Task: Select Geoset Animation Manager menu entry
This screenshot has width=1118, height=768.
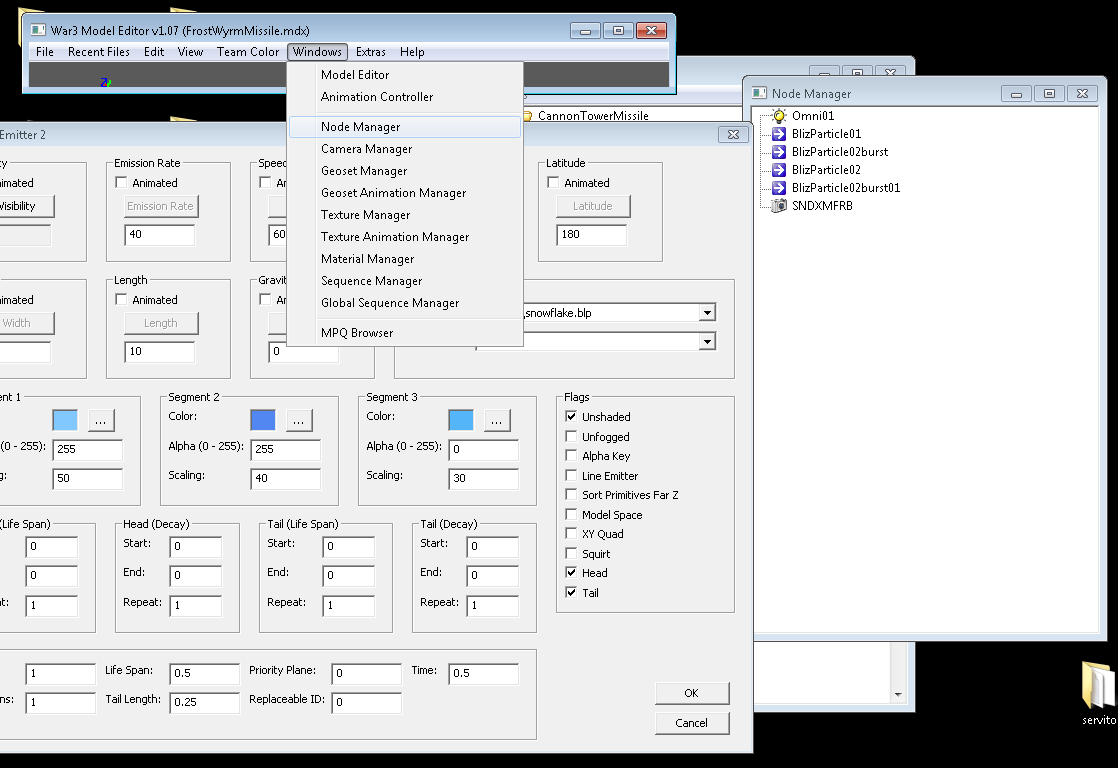Action: [x=405, y=193]
